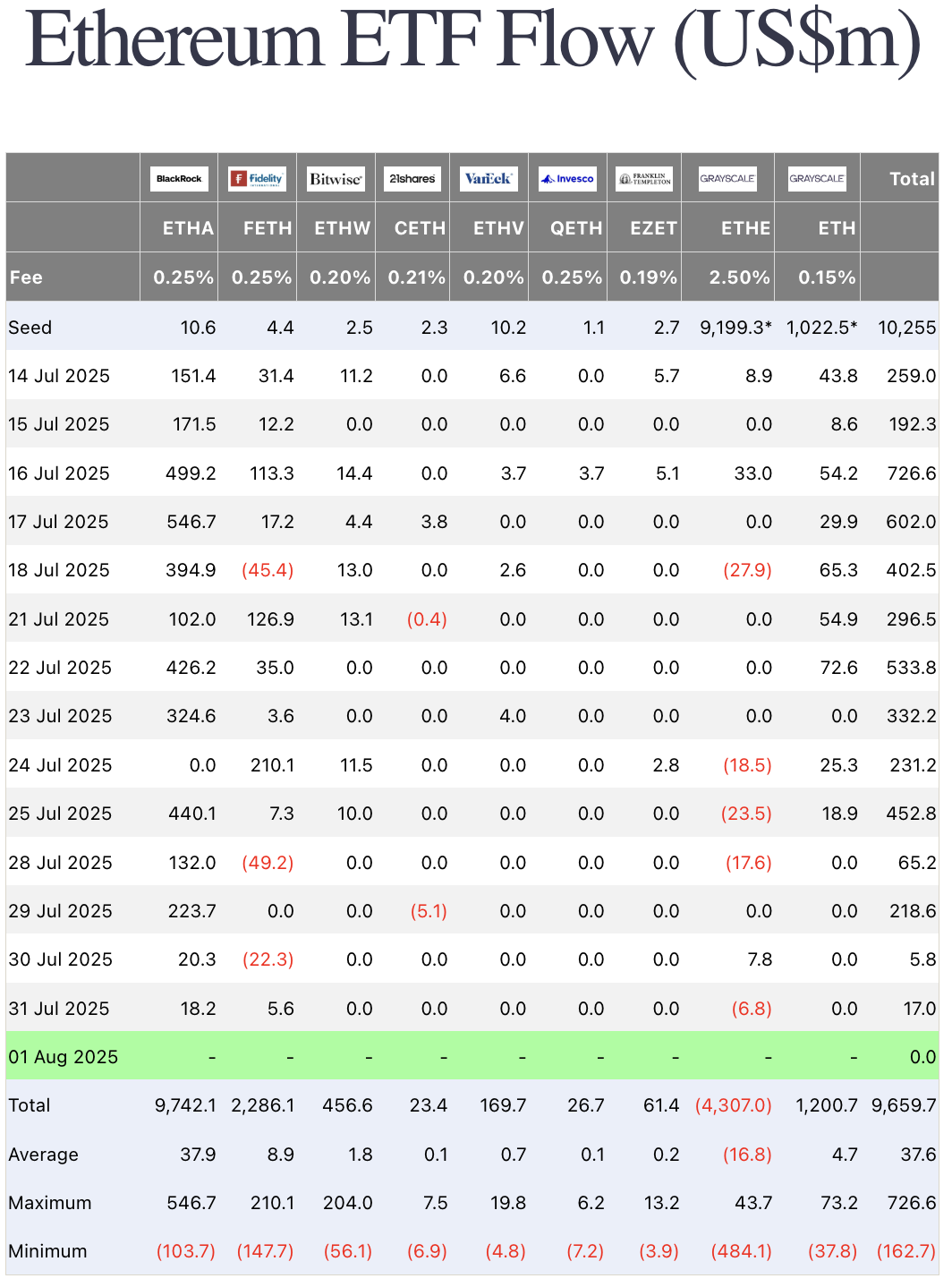Click the 259.0 total value
952x1287 pixels.
(x=912, y=376)
